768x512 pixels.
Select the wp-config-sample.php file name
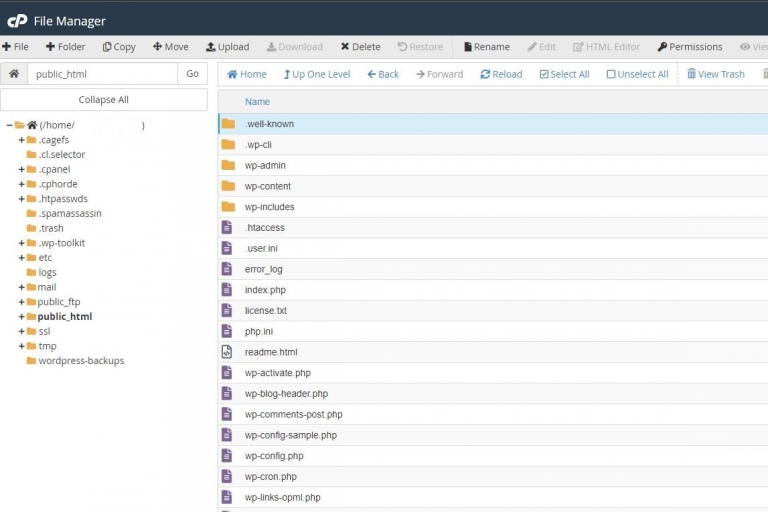[291, 435]
